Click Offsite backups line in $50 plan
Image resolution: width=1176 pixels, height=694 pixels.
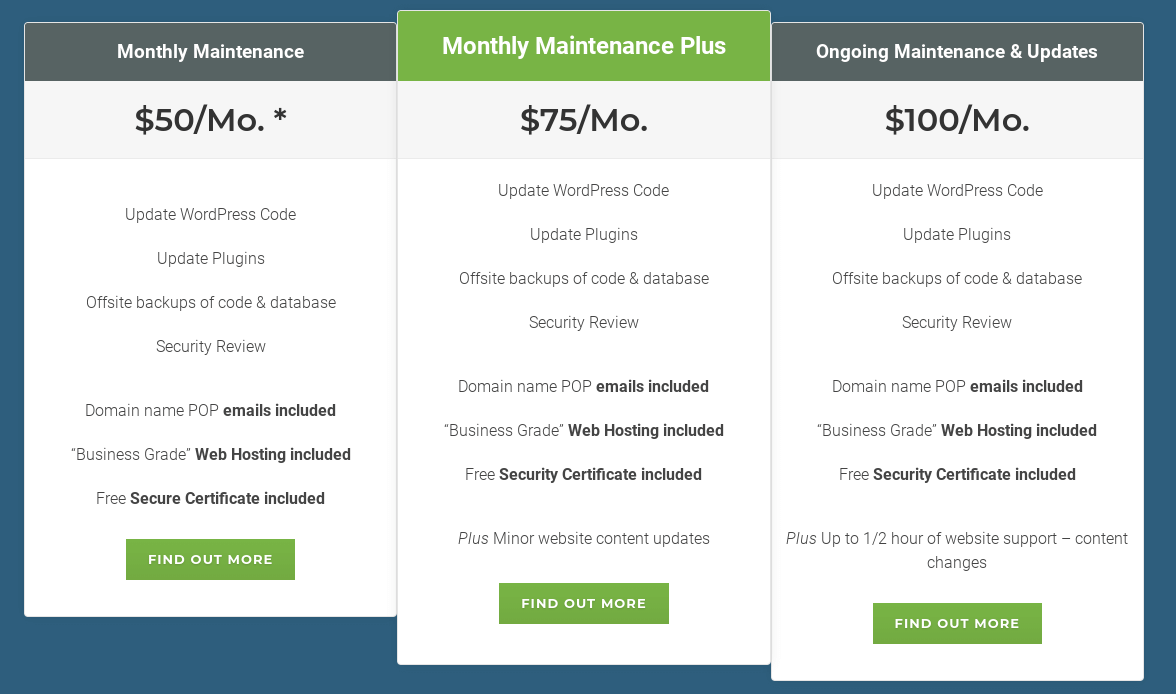[210, 302]
